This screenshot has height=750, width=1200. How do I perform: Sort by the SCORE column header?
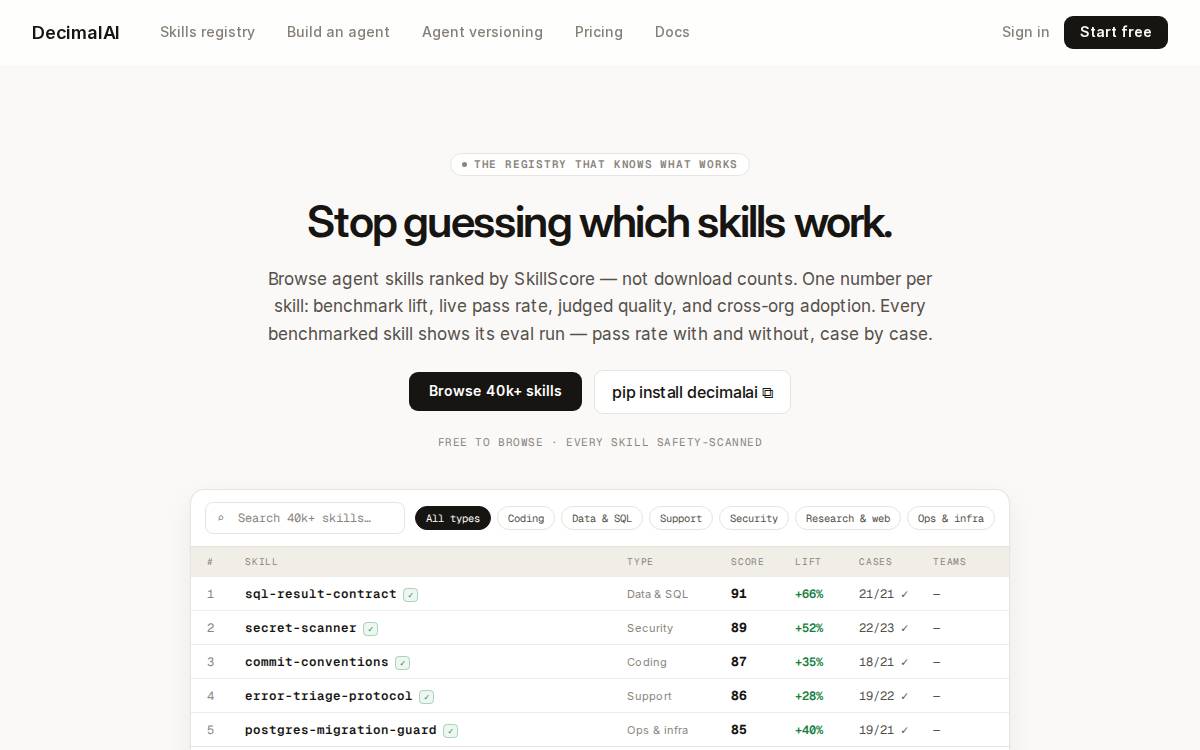click(747, 562)
